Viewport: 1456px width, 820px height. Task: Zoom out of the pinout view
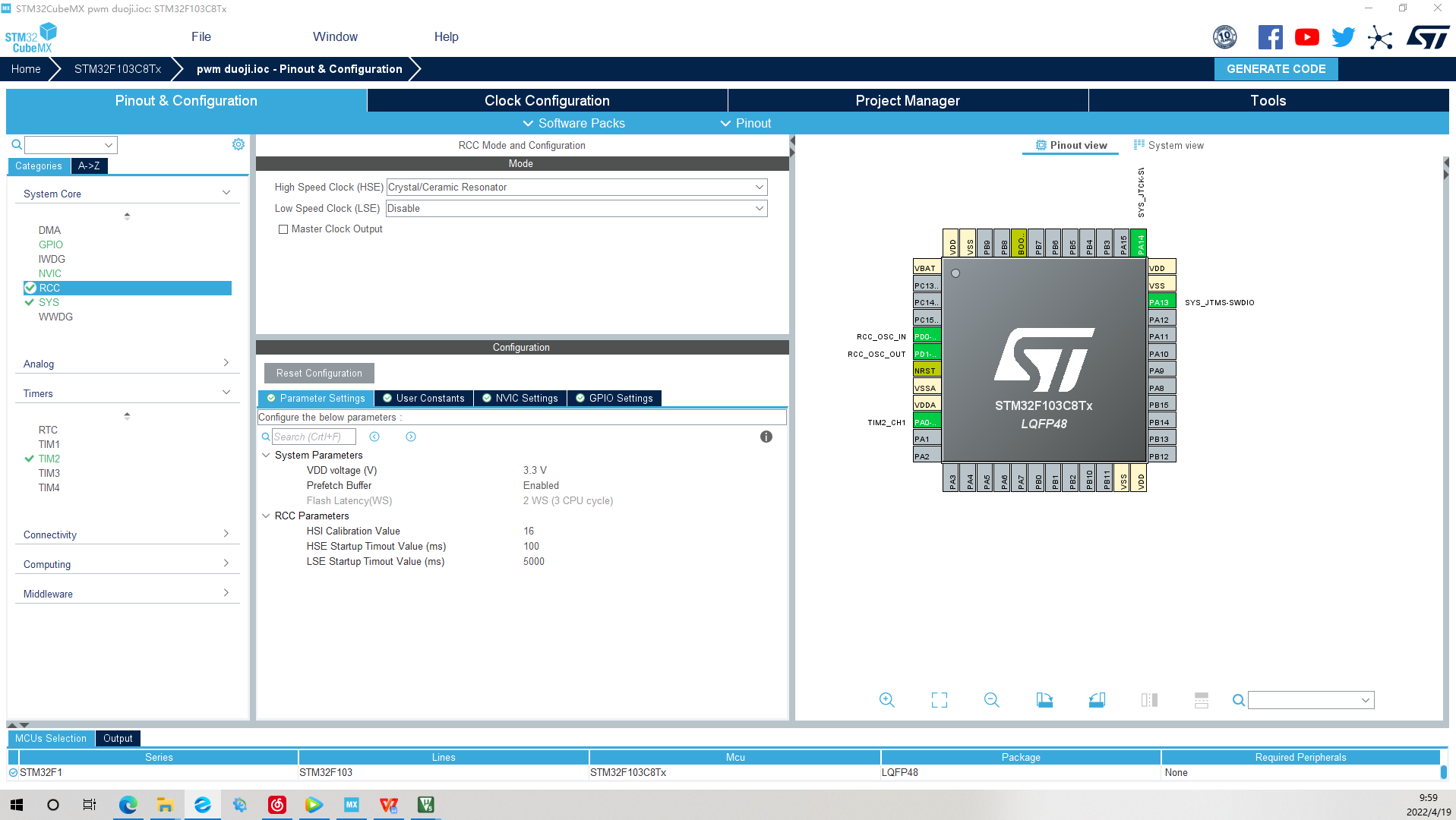[x=991, y=699]
